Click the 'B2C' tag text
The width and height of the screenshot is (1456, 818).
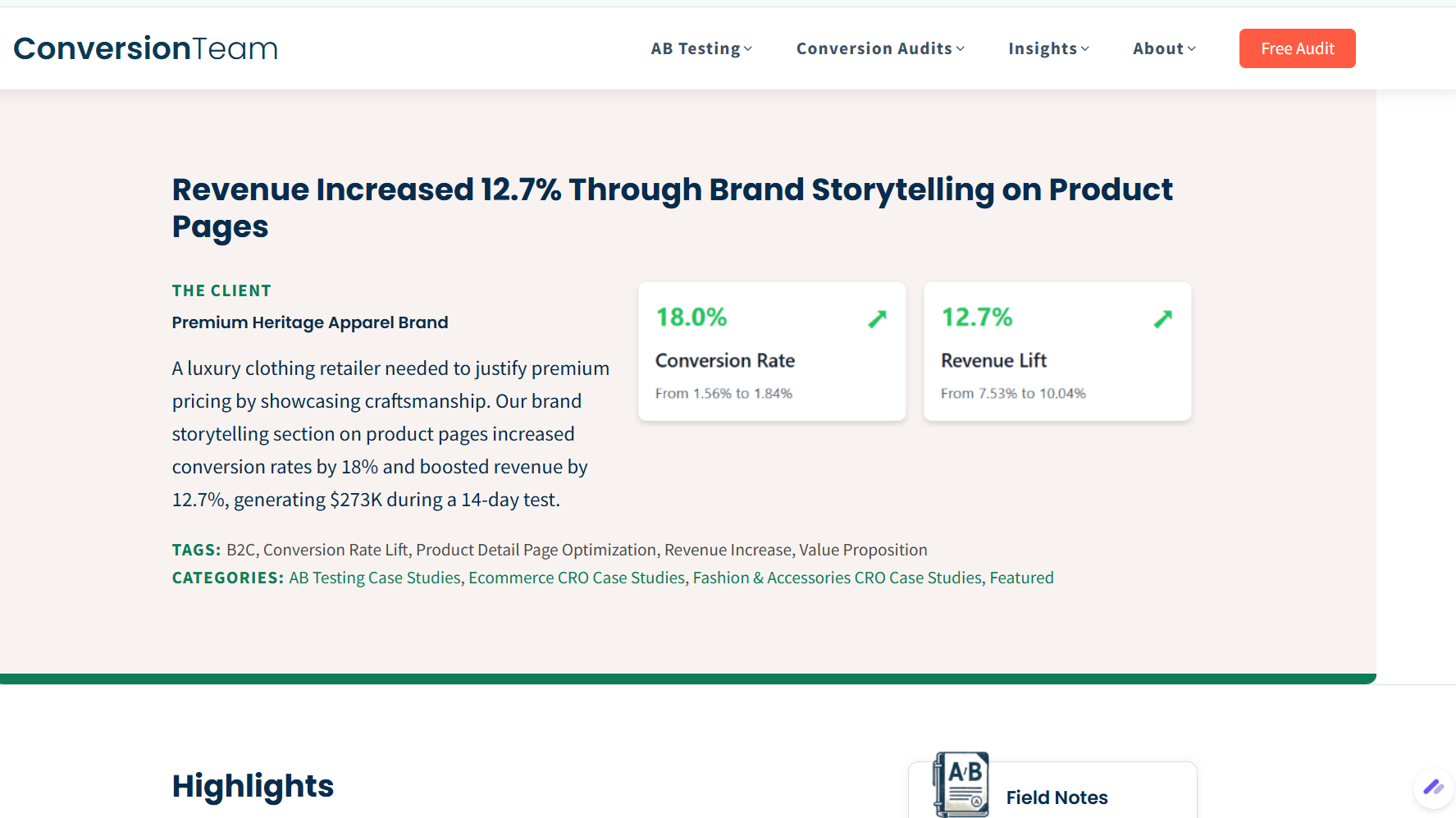(241, 550)
